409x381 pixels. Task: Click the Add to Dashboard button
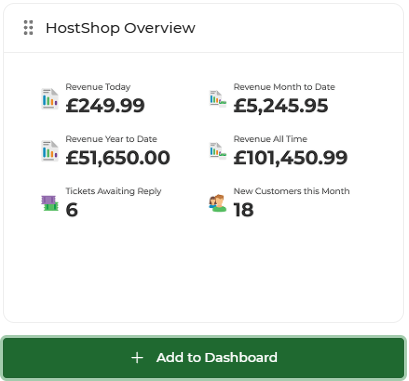pos(204,358)
